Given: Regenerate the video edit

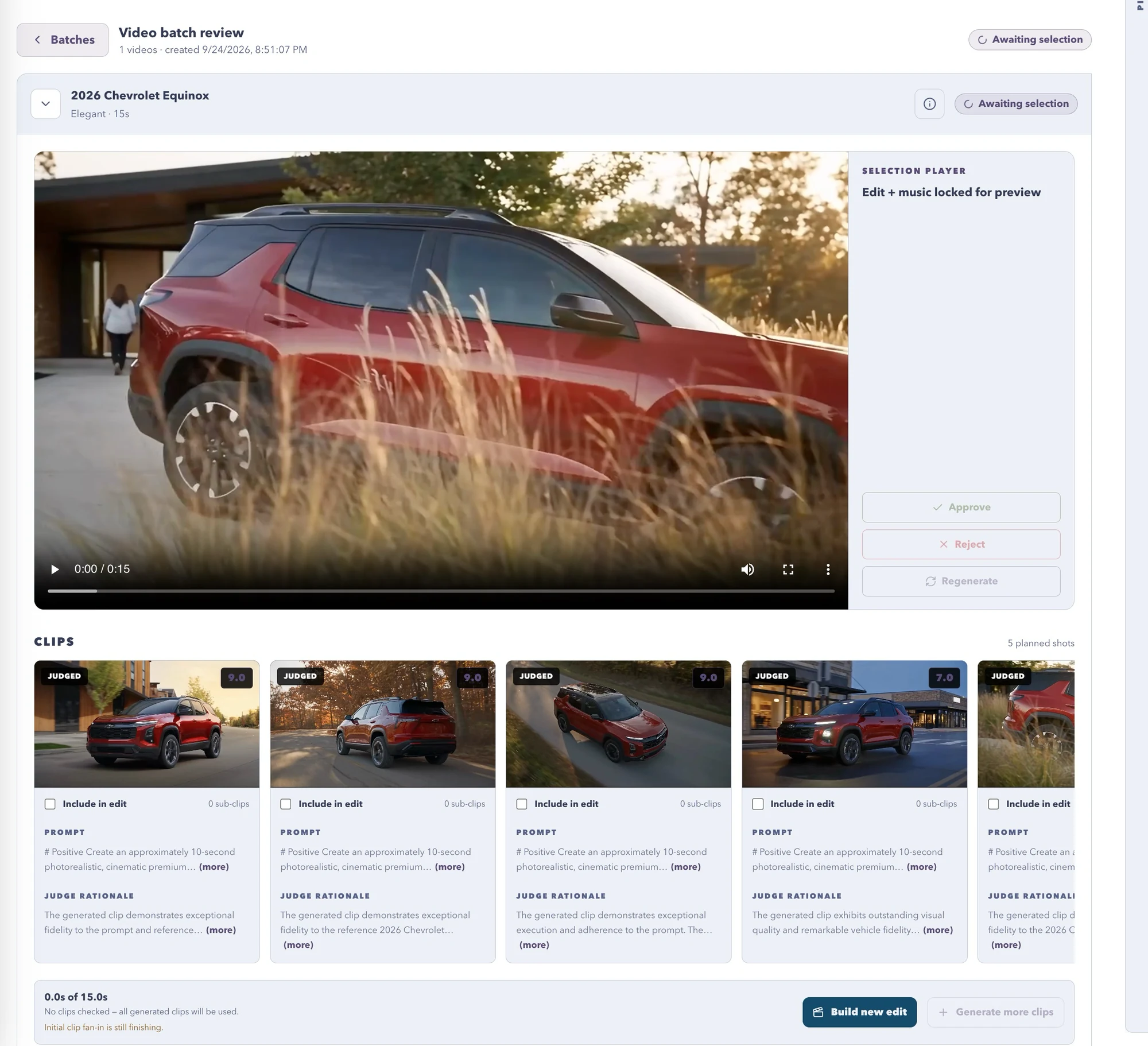Looking at the screenshot, I should (961, 581).
